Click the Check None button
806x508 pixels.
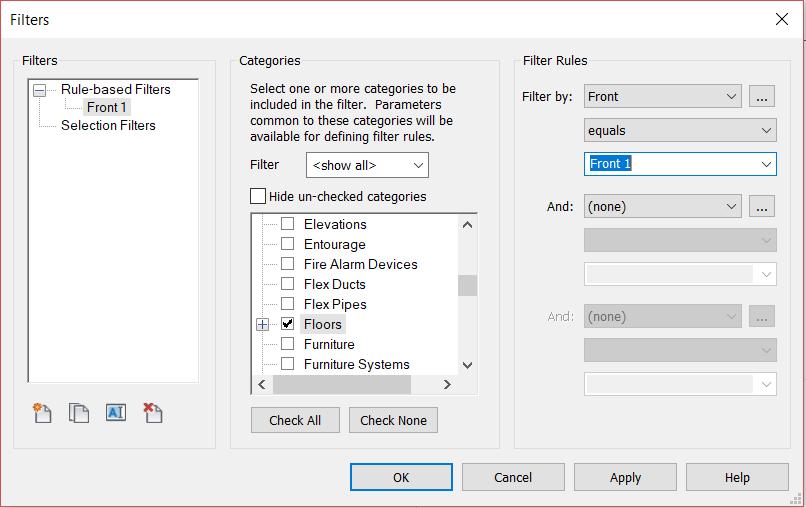click(393, 420)
